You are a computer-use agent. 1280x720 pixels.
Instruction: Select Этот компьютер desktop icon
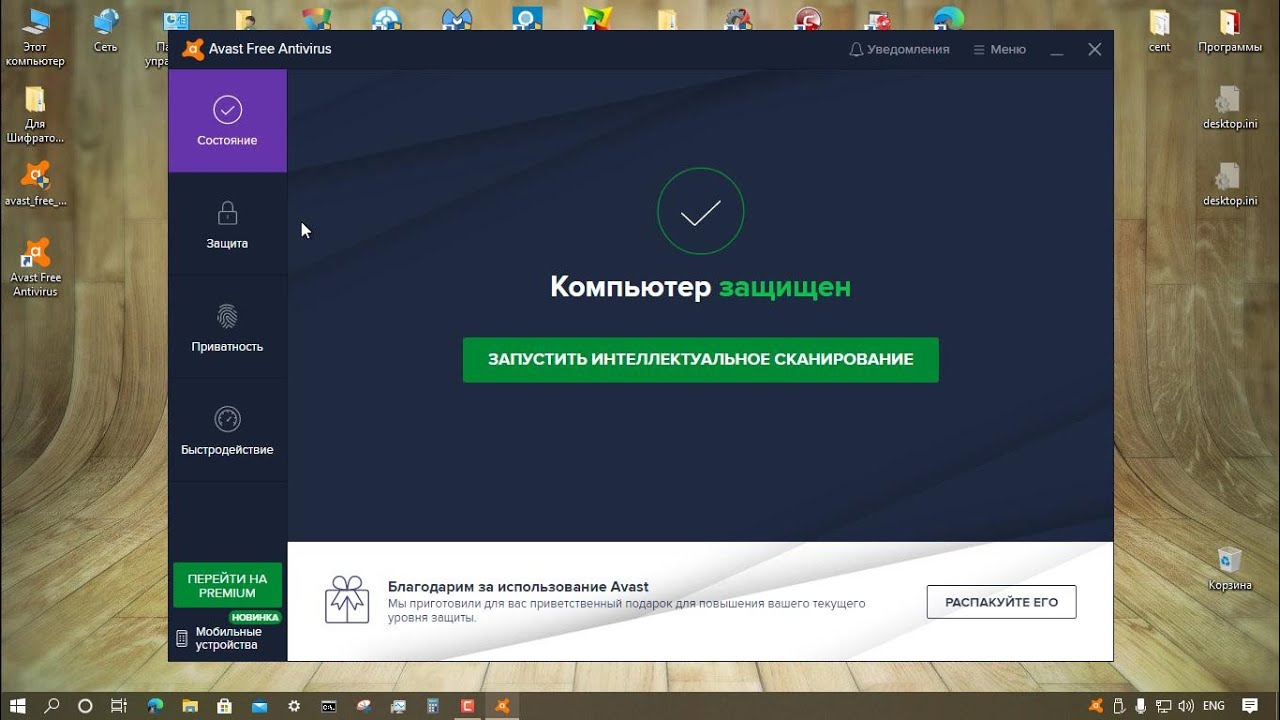(x=35, y=36)
